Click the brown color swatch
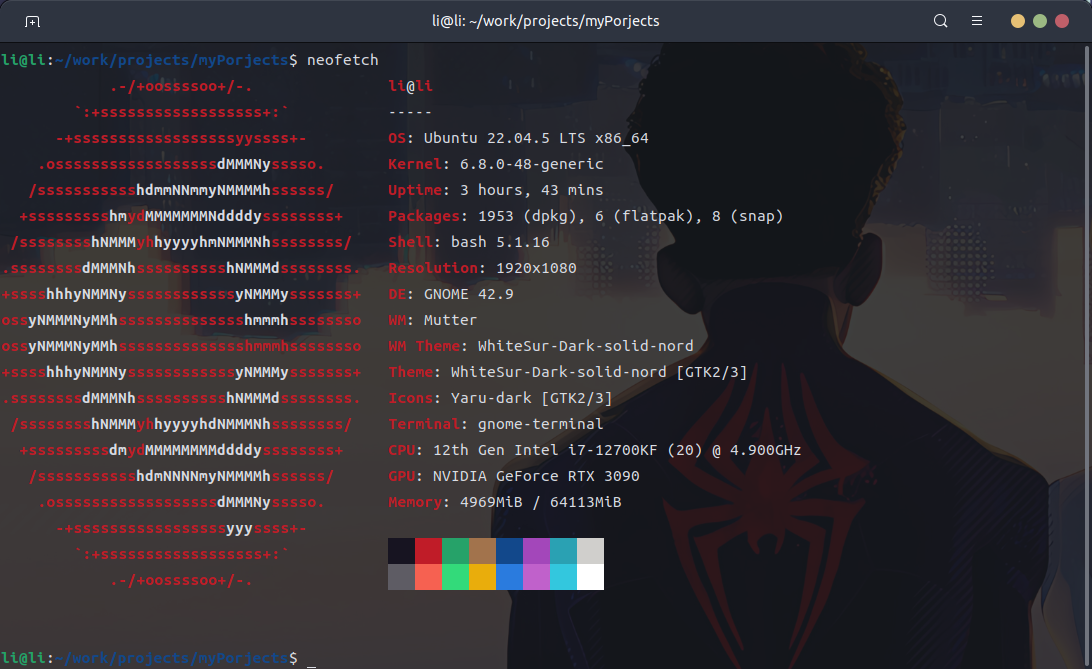 483,551
